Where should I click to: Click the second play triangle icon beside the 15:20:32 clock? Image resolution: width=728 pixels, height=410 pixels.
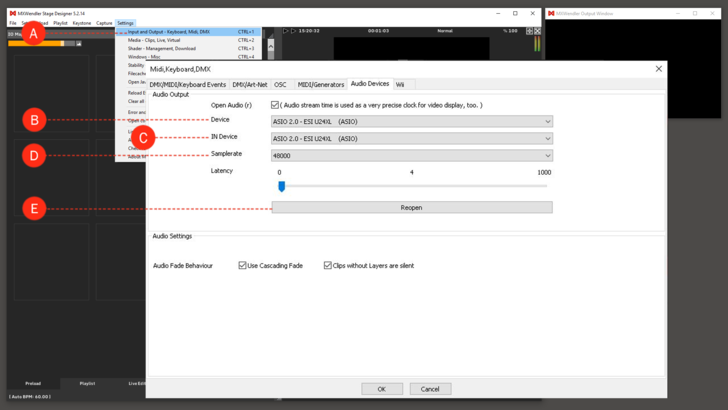tap(293, 31)
